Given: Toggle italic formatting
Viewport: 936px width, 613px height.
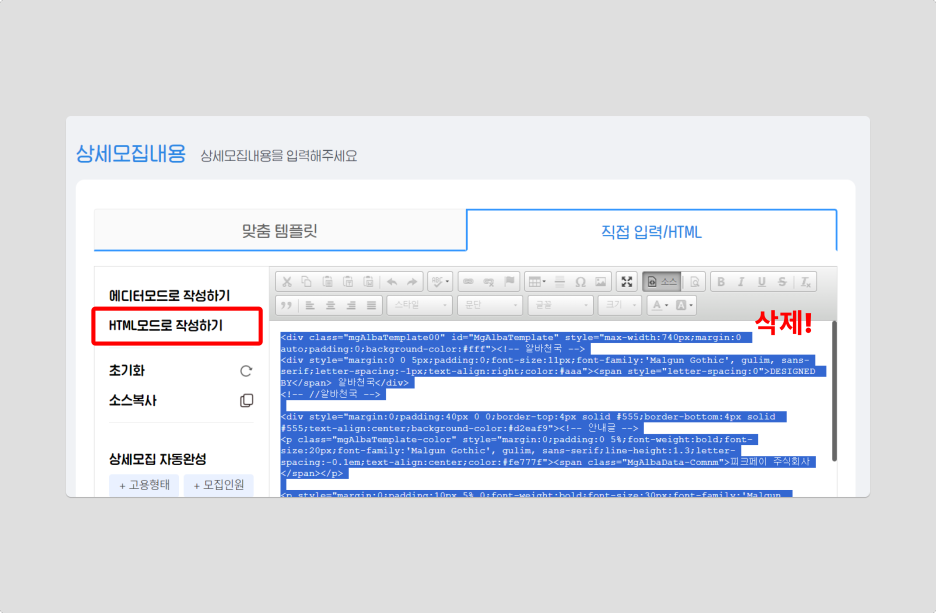Looking at the screenshot, I should (x=741, y=282).
